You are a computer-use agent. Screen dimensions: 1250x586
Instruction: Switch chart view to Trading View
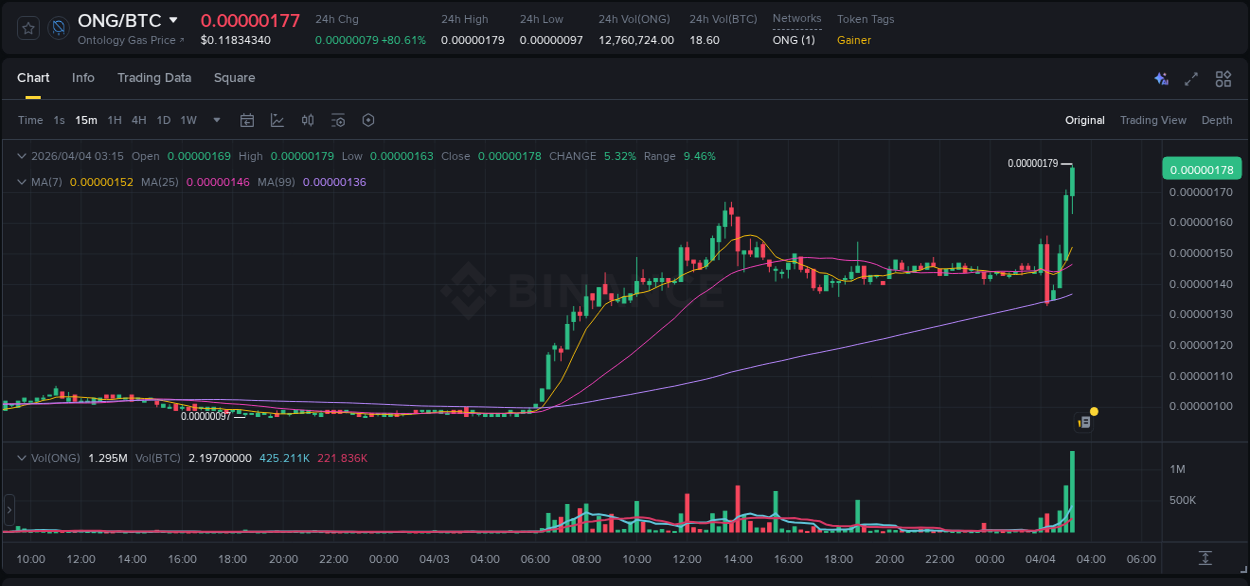[x=1152, y=120]
